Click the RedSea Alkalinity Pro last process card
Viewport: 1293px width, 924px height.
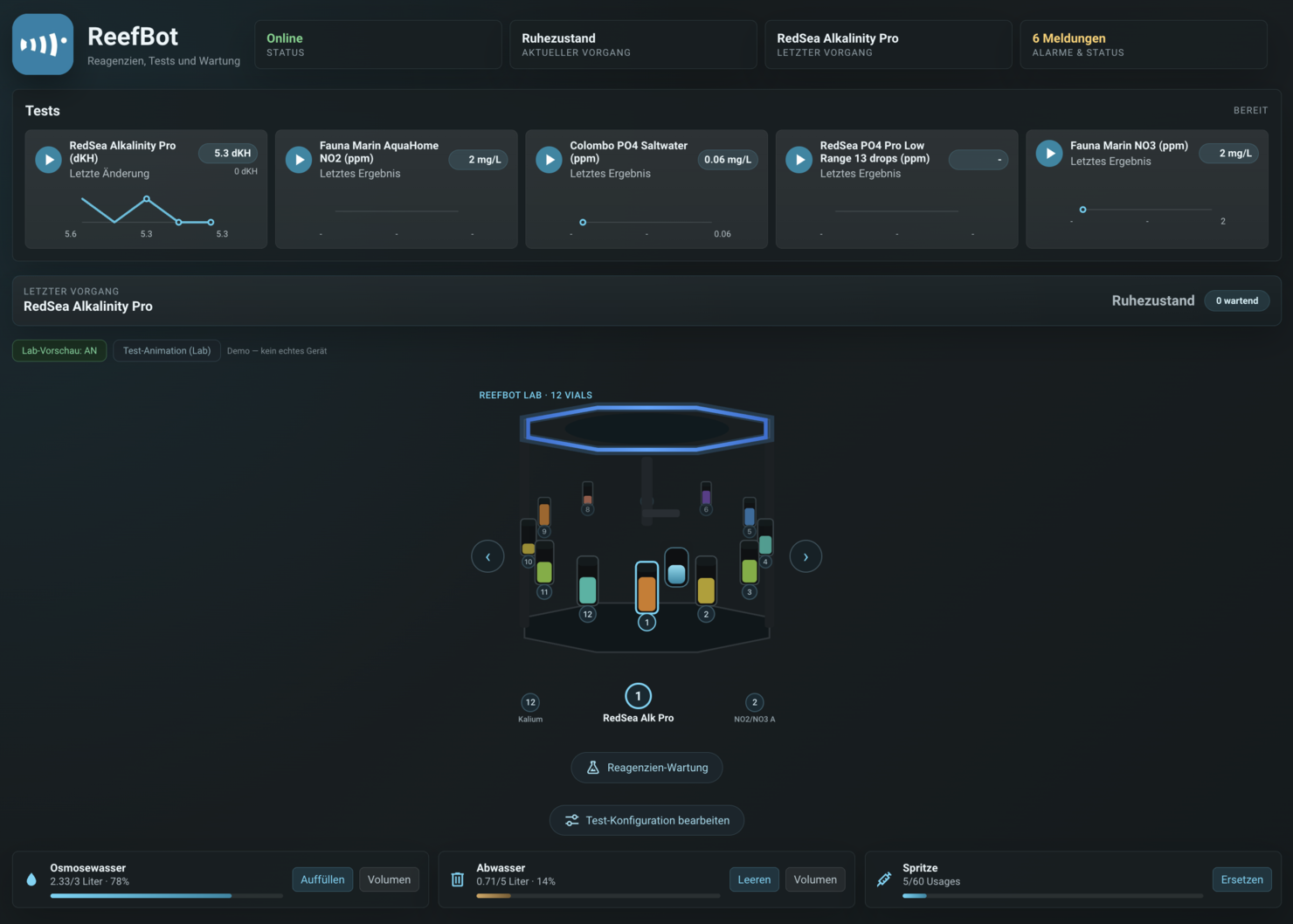pyautogui.click(x=889, y=45)
